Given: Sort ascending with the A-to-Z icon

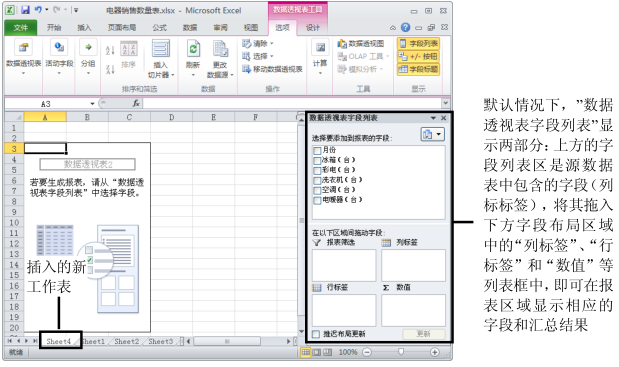Looking at the screenshot, I should coord(110,50).
